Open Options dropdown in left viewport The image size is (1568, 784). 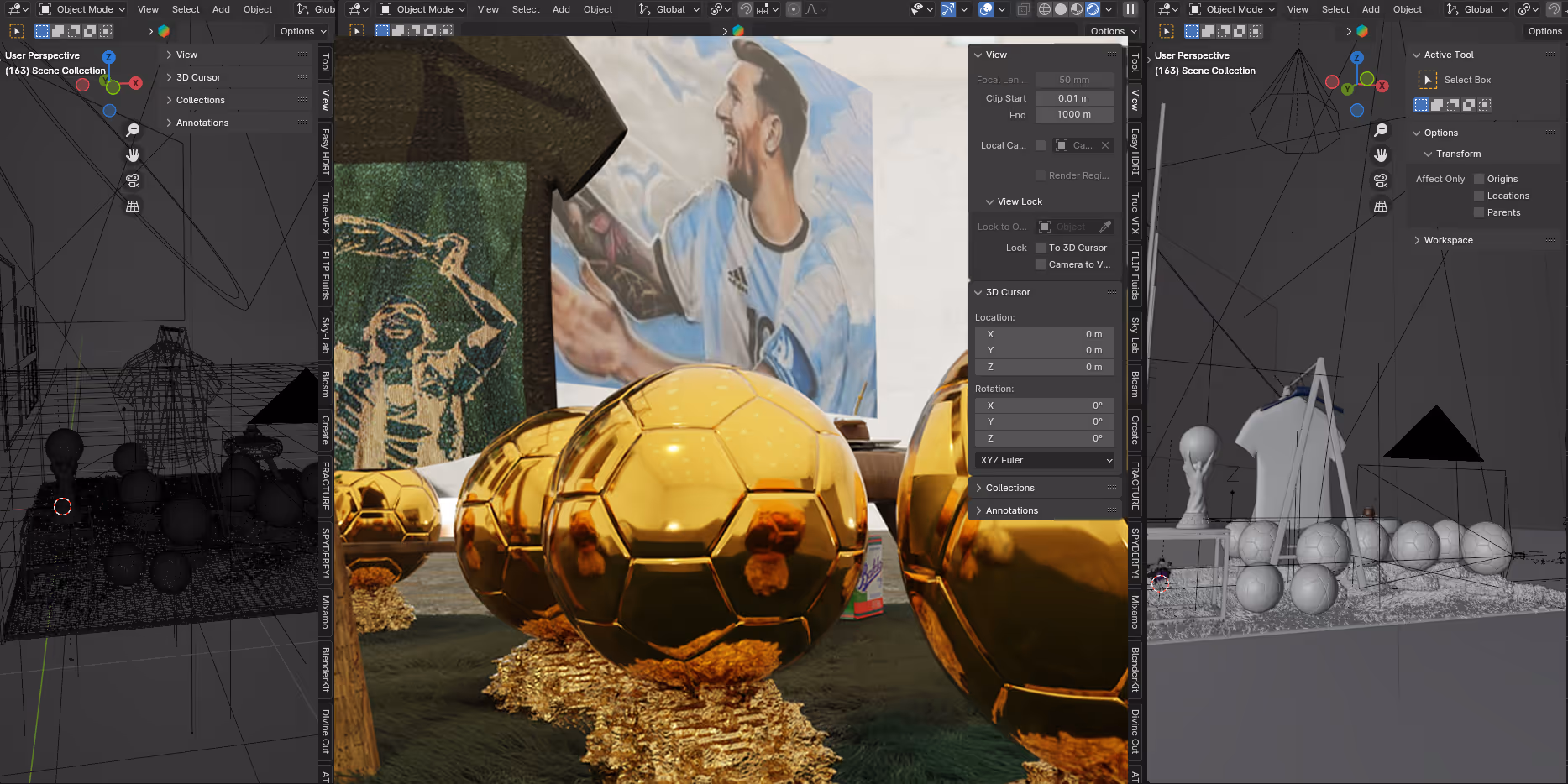(302, 31)
